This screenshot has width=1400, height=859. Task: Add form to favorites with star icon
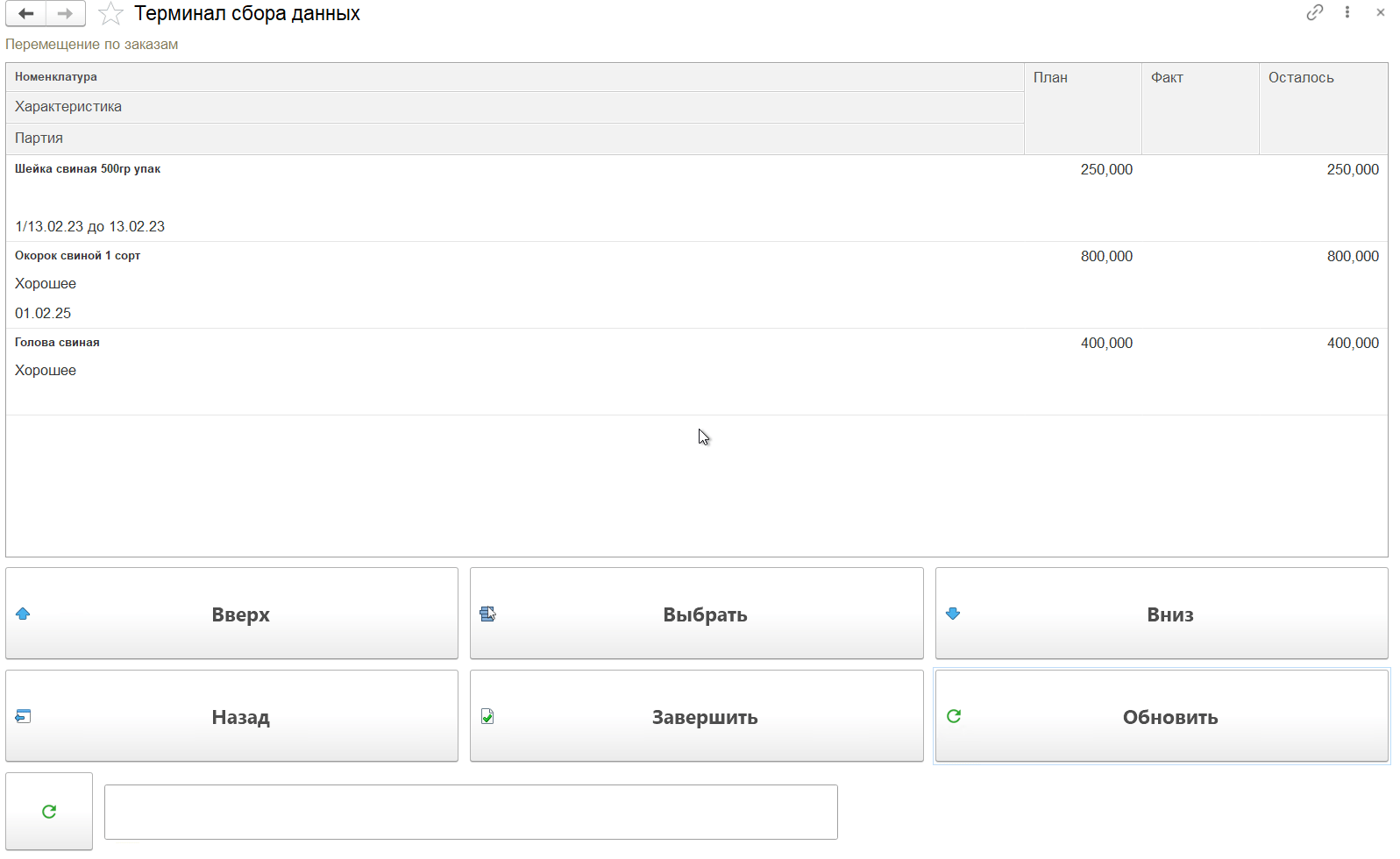[x=110, y=14]
